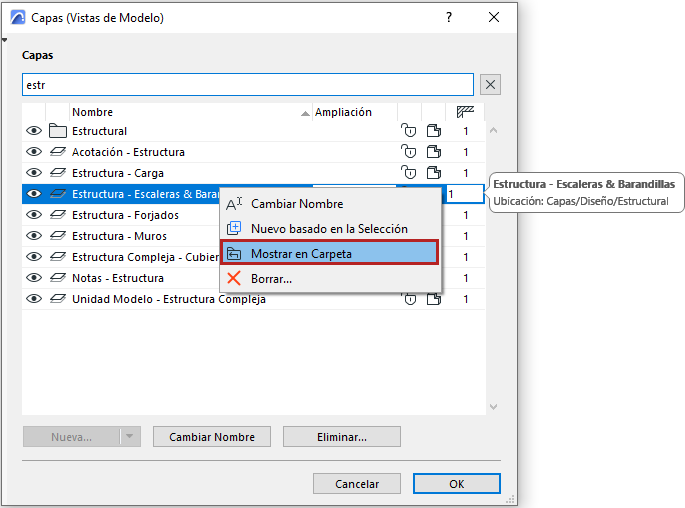
Task: Confirm with the OK button
Action: tap(457, 484)
